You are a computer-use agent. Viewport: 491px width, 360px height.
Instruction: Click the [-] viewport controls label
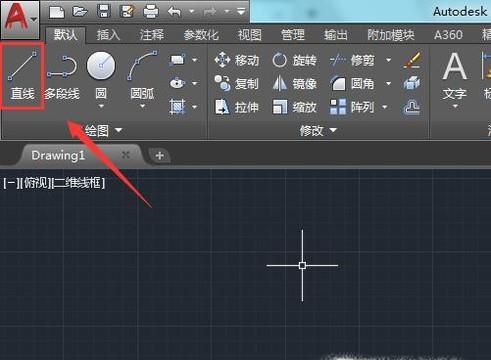pyautogui.click(x=10, y=183)
